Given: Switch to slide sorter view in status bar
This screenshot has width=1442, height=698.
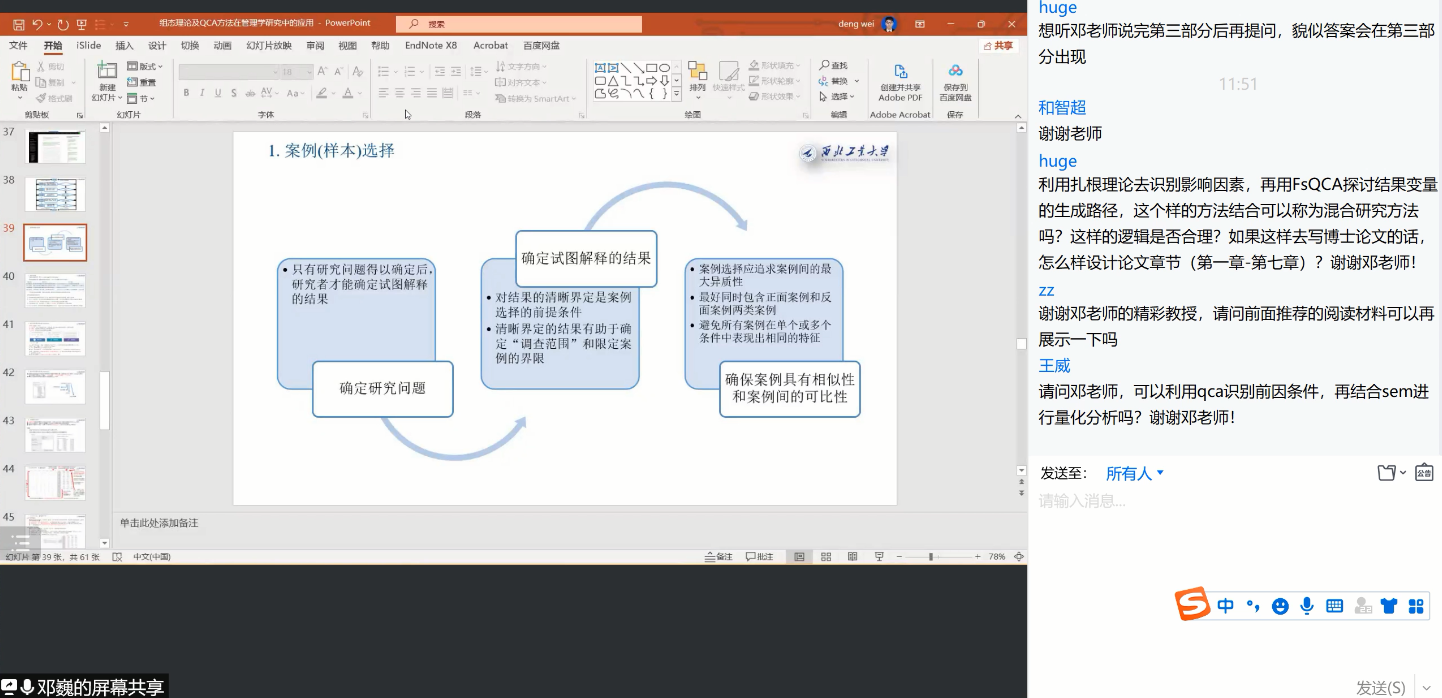Looking at the screenshot, I should tap(826, 557).
